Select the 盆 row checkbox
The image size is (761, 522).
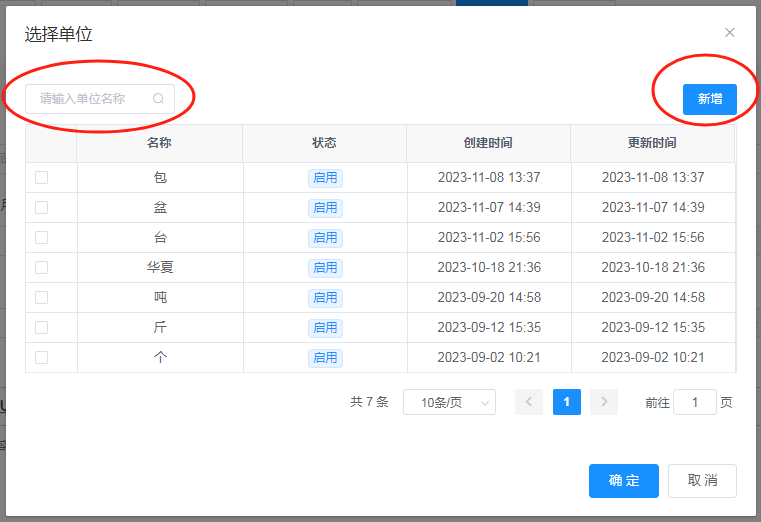coord(42,208)
